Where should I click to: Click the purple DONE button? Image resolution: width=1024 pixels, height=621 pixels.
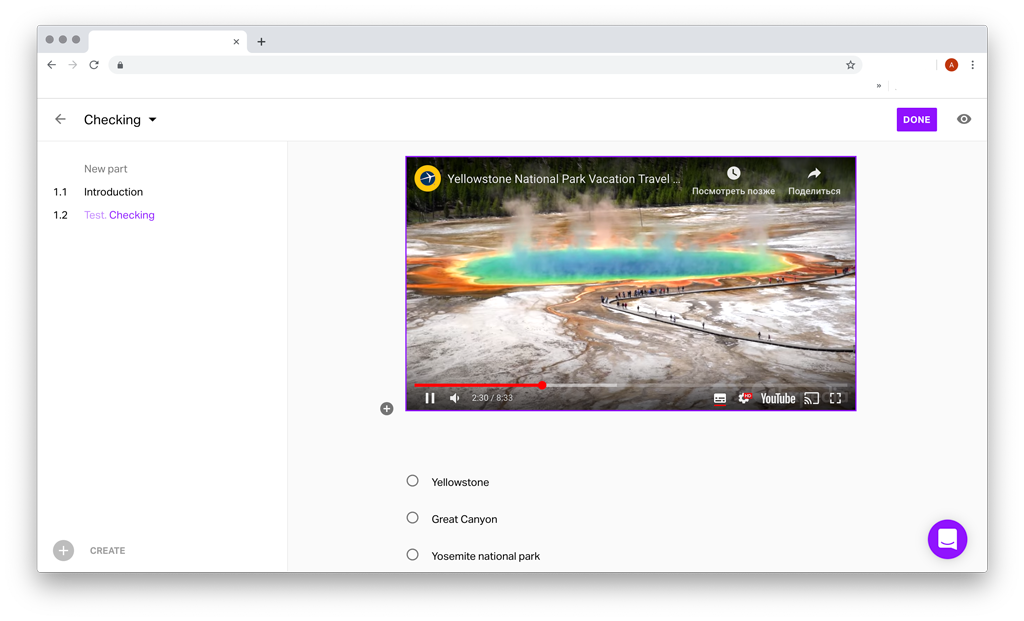916,119
